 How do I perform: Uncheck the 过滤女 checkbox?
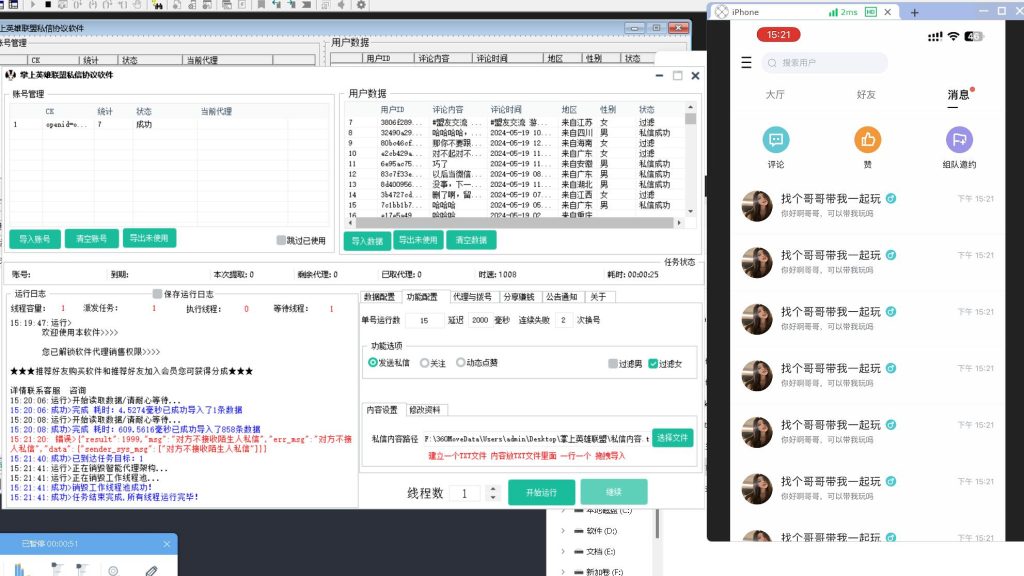point(653,364)
